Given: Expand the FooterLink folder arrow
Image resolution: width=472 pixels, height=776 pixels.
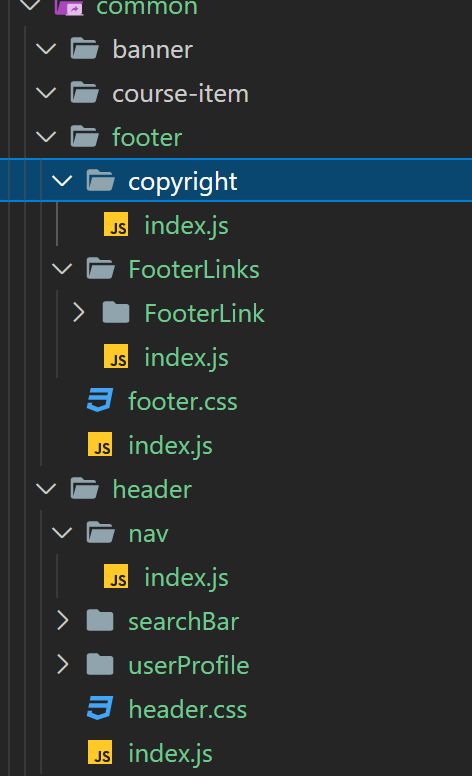Looking at the screenshot, I should click(79, 313).
